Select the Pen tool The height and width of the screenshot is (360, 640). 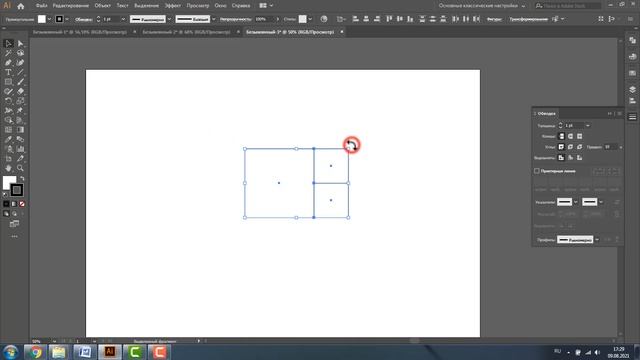tap(8, 62)
